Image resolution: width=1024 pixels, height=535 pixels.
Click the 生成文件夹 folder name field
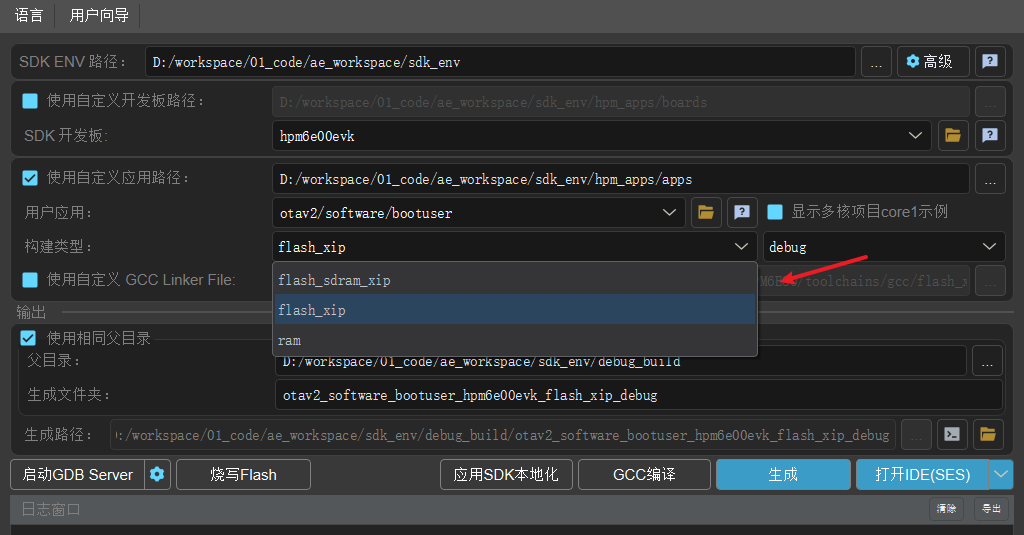(639, 395)
